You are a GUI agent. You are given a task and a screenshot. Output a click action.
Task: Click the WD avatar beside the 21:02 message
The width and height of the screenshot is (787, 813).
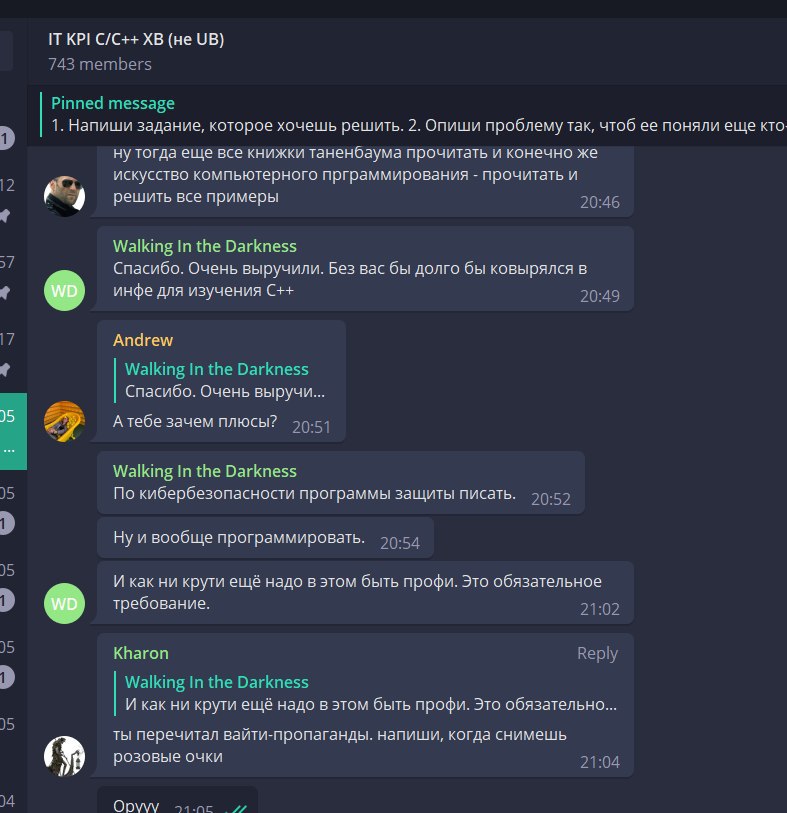64,604
